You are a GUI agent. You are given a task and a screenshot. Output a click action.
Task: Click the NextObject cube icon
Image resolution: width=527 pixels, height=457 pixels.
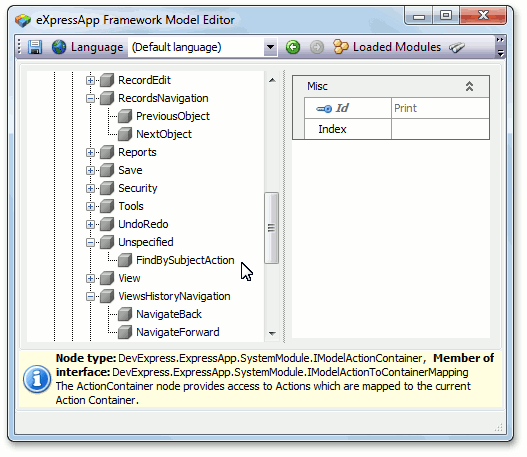coord(125,134)
